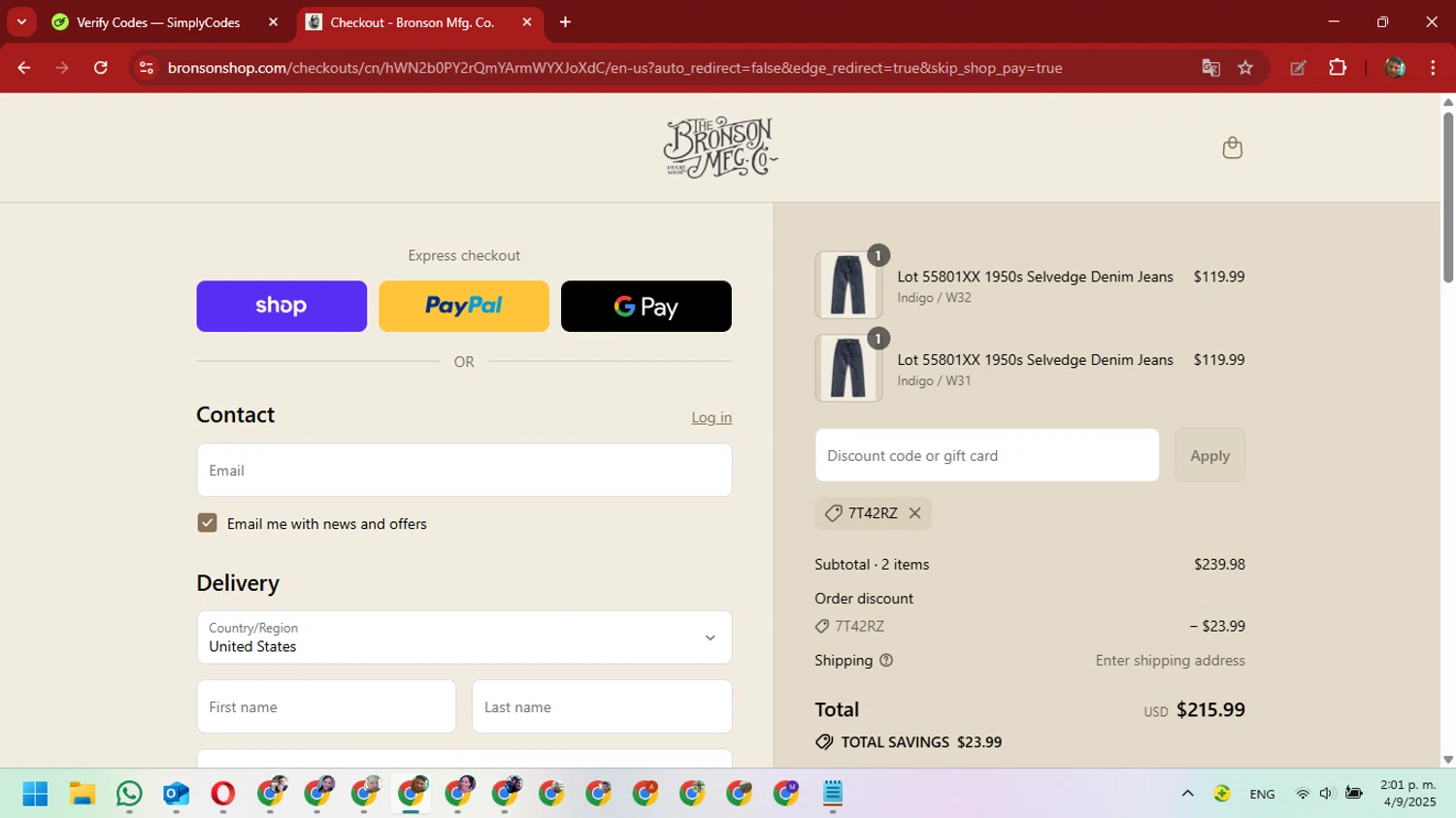The image size is (1456, 818).
Task: Click the First name field
Action: 326,706
